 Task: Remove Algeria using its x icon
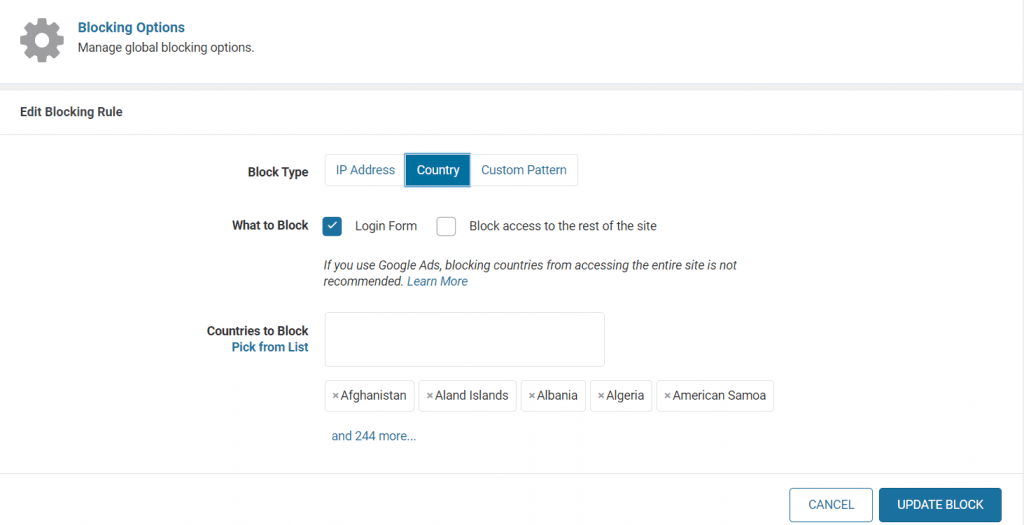point(601,396)
